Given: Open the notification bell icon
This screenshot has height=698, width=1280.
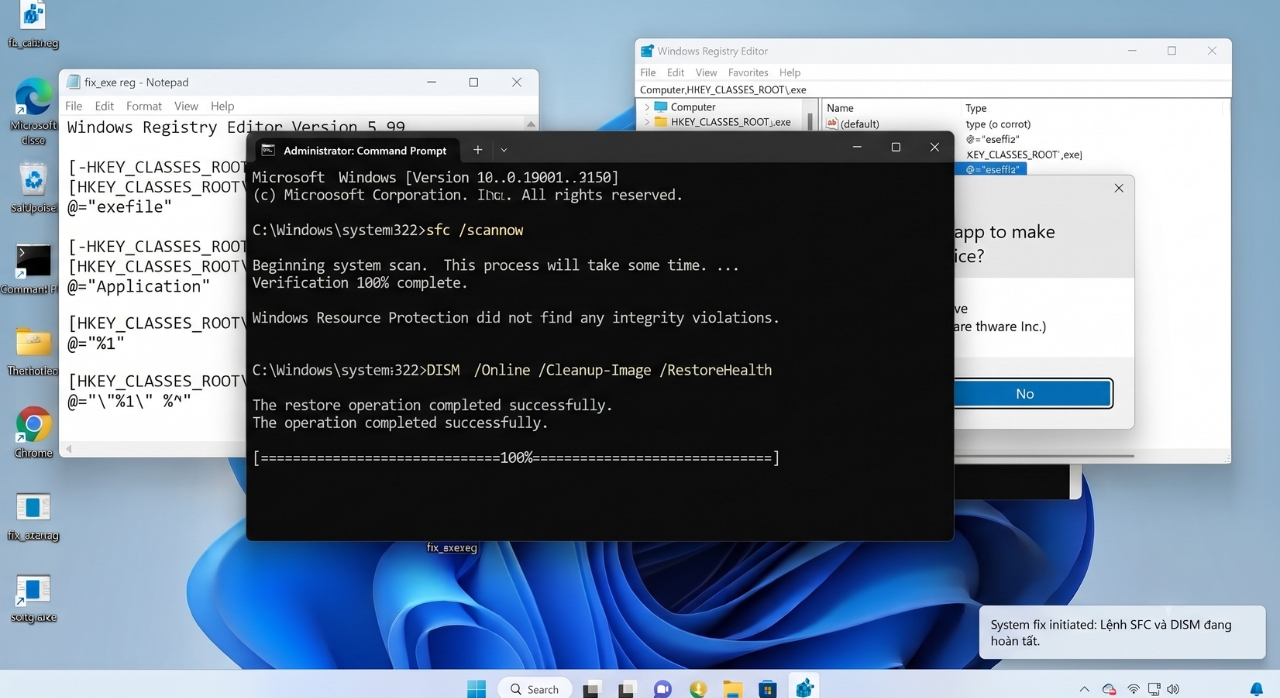Looking at the screenshot, I should coord(1257,689).
